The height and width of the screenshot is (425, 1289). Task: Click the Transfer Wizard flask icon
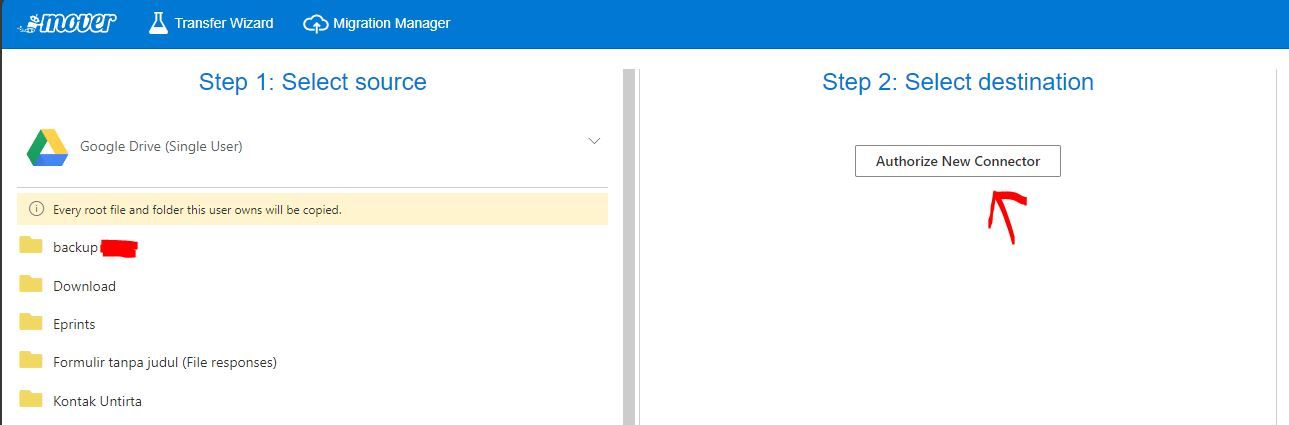[158, 22]
